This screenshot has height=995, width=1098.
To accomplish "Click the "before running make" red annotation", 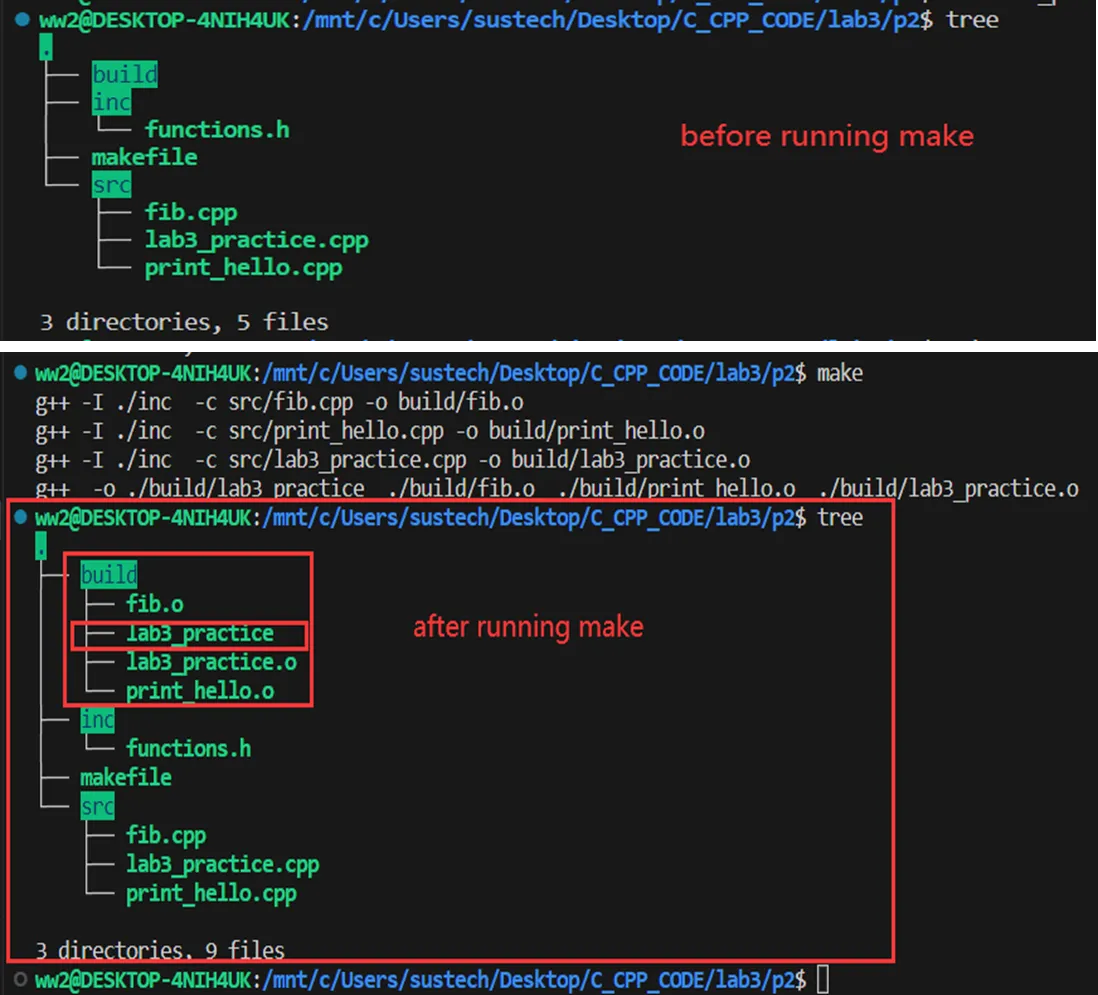I will click(827, 136).
